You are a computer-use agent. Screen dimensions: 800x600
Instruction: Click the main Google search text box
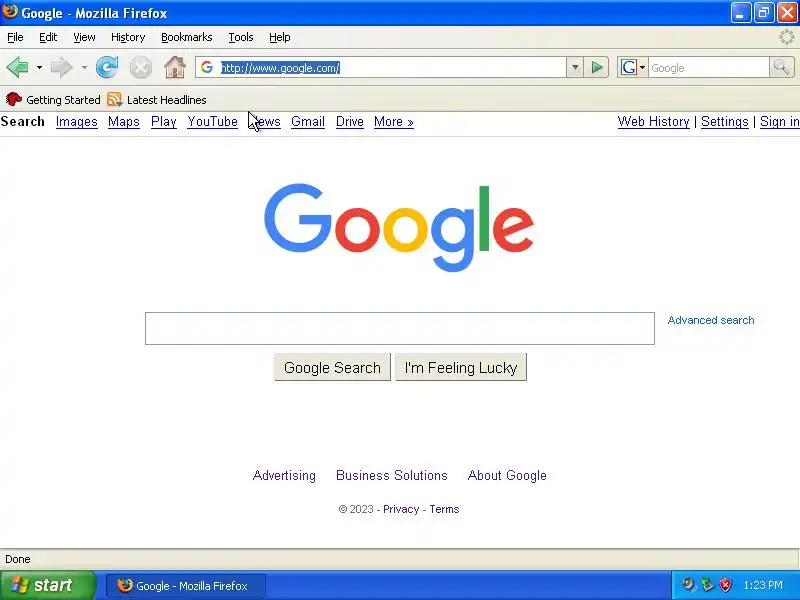399,329
